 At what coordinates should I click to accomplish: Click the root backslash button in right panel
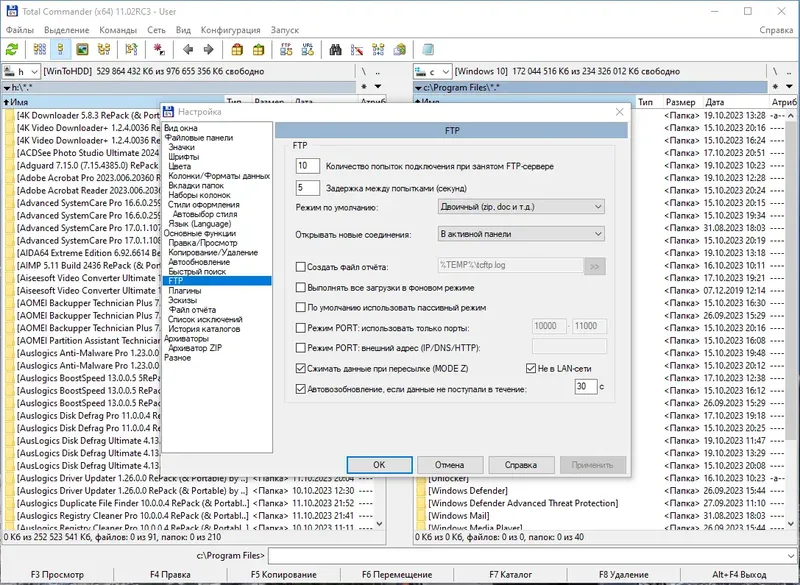(775, 71)
